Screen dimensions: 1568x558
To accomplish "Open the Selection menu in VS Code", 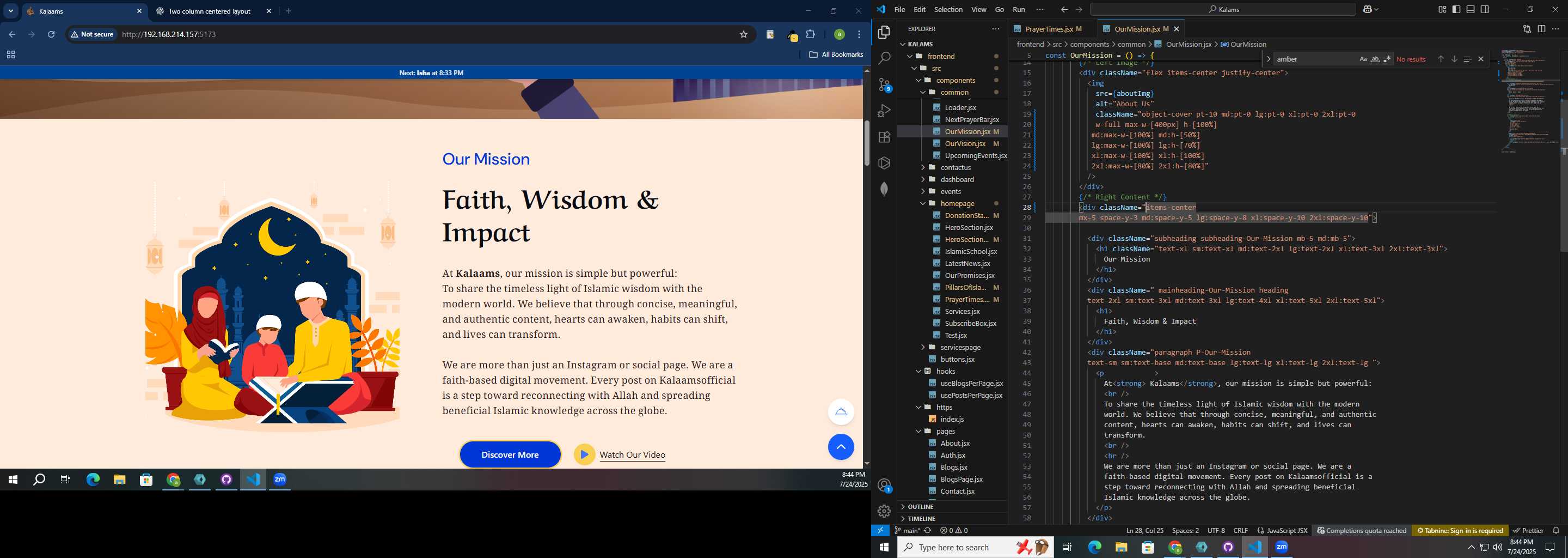I will pyautogui.click(x=948, y=9).
